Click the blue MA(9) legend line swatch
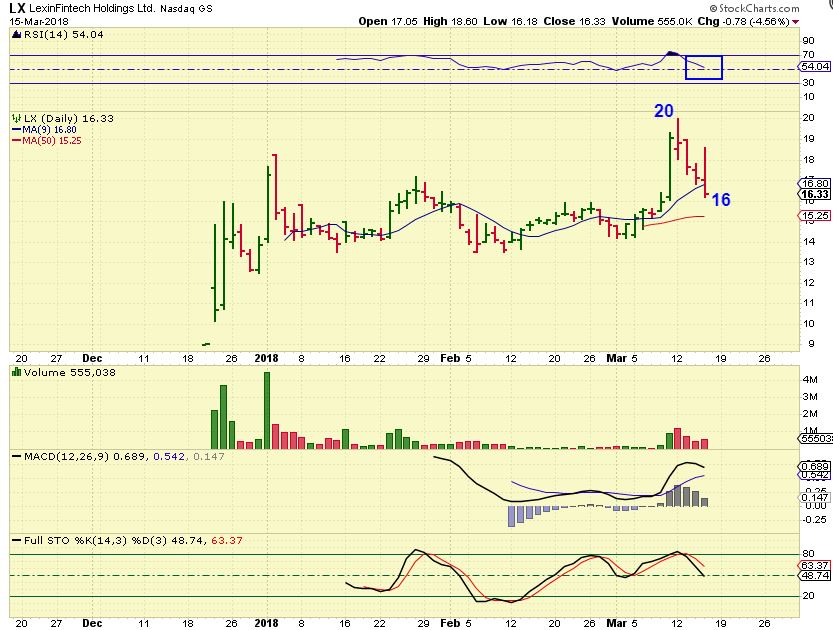833x630 pixels. click(16, 130)
